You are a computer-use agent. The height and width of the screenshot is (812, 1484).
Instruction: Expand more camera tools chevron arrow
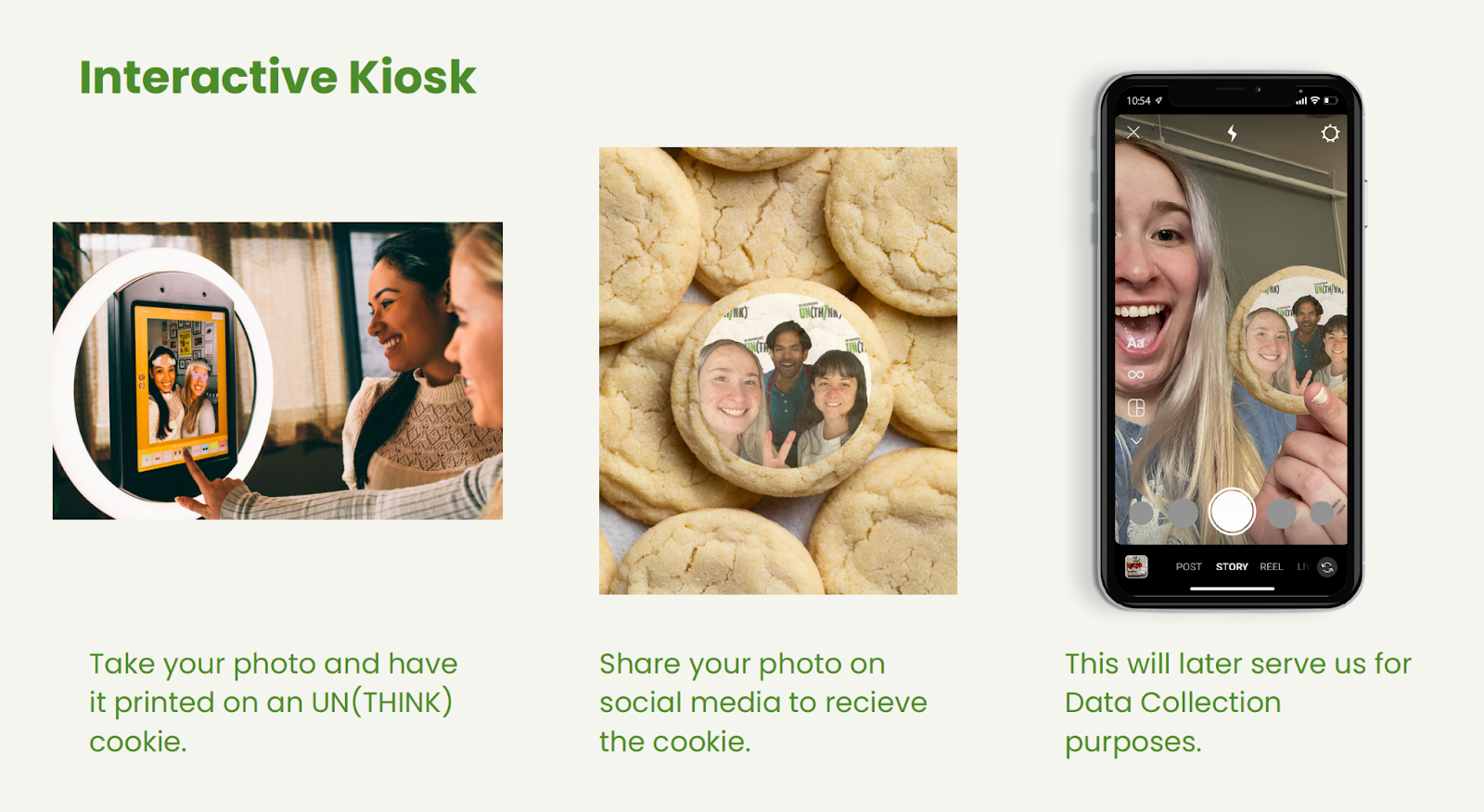(1136, 441)
